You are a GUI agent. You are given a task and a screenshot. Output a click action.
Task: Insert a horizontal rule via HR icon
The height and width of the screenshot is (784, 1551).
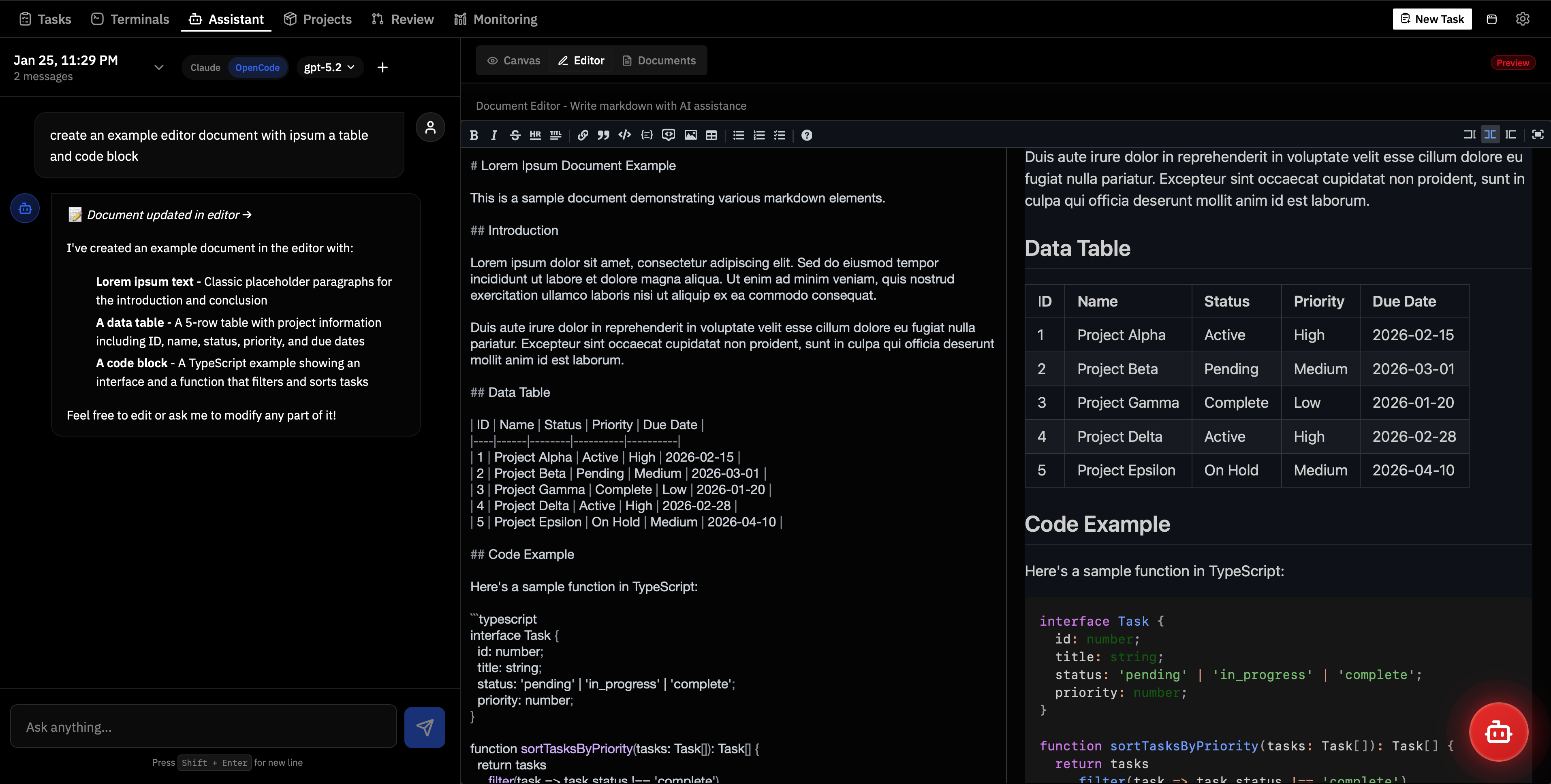coord(535,135)
